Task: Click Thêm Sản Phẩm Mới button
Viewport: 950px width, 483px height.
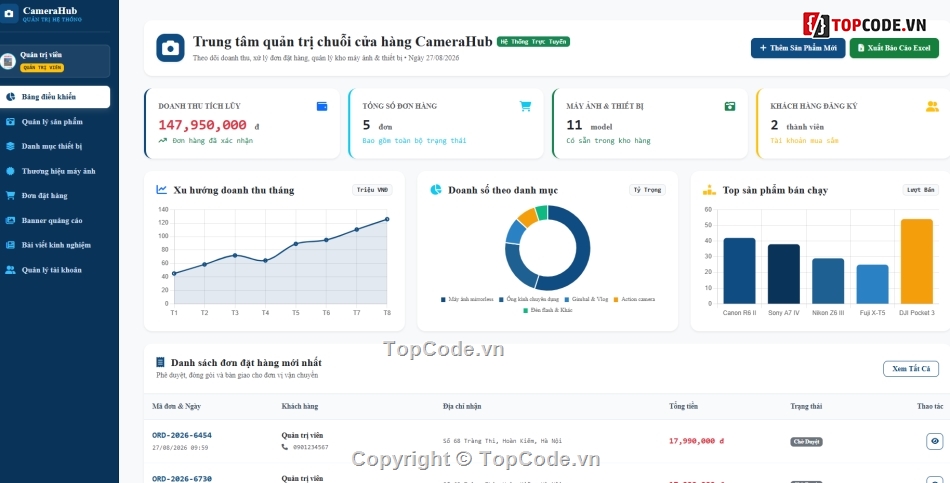Action: point(798,48)
